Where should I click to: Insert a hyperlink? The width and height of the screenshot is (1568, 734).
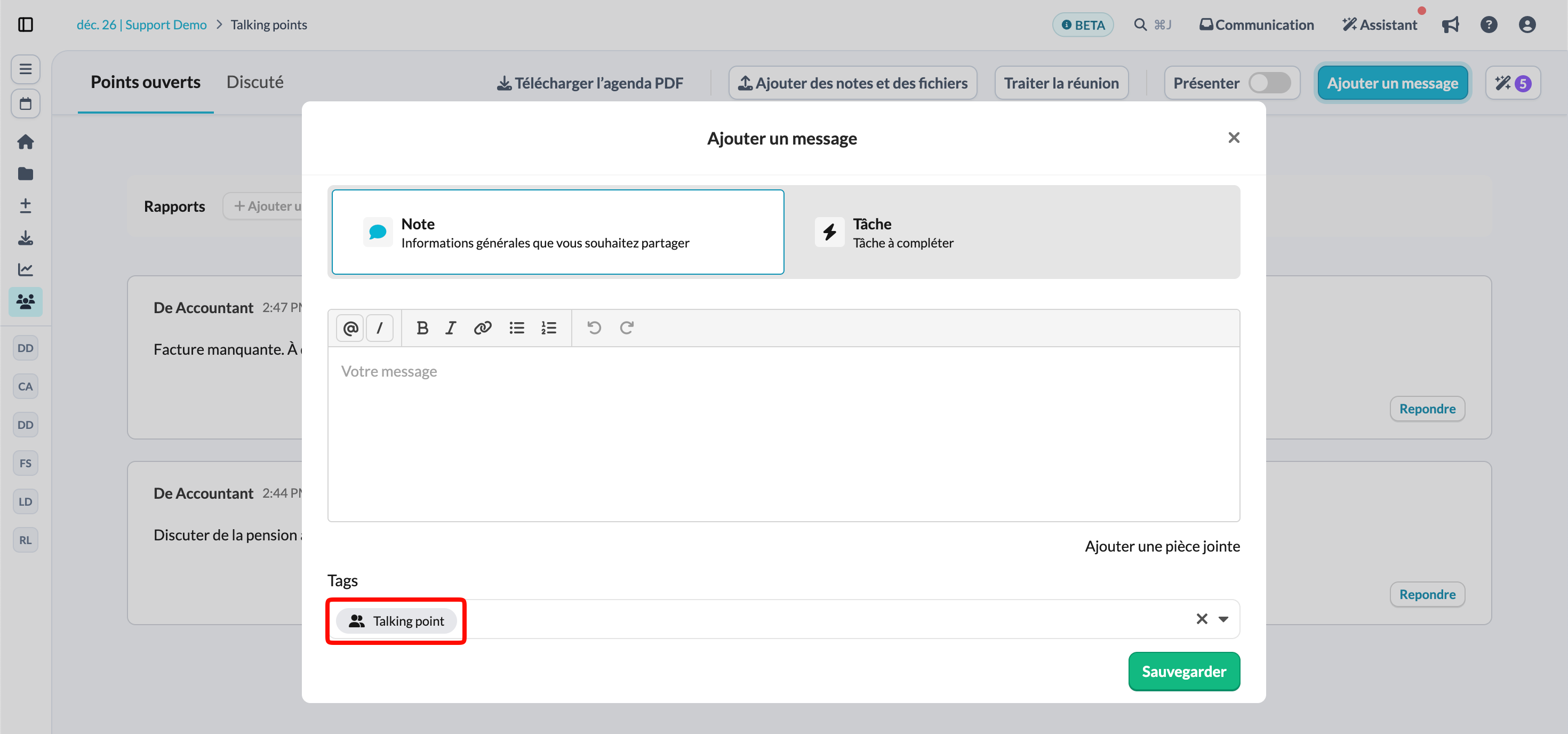[483, 328]
